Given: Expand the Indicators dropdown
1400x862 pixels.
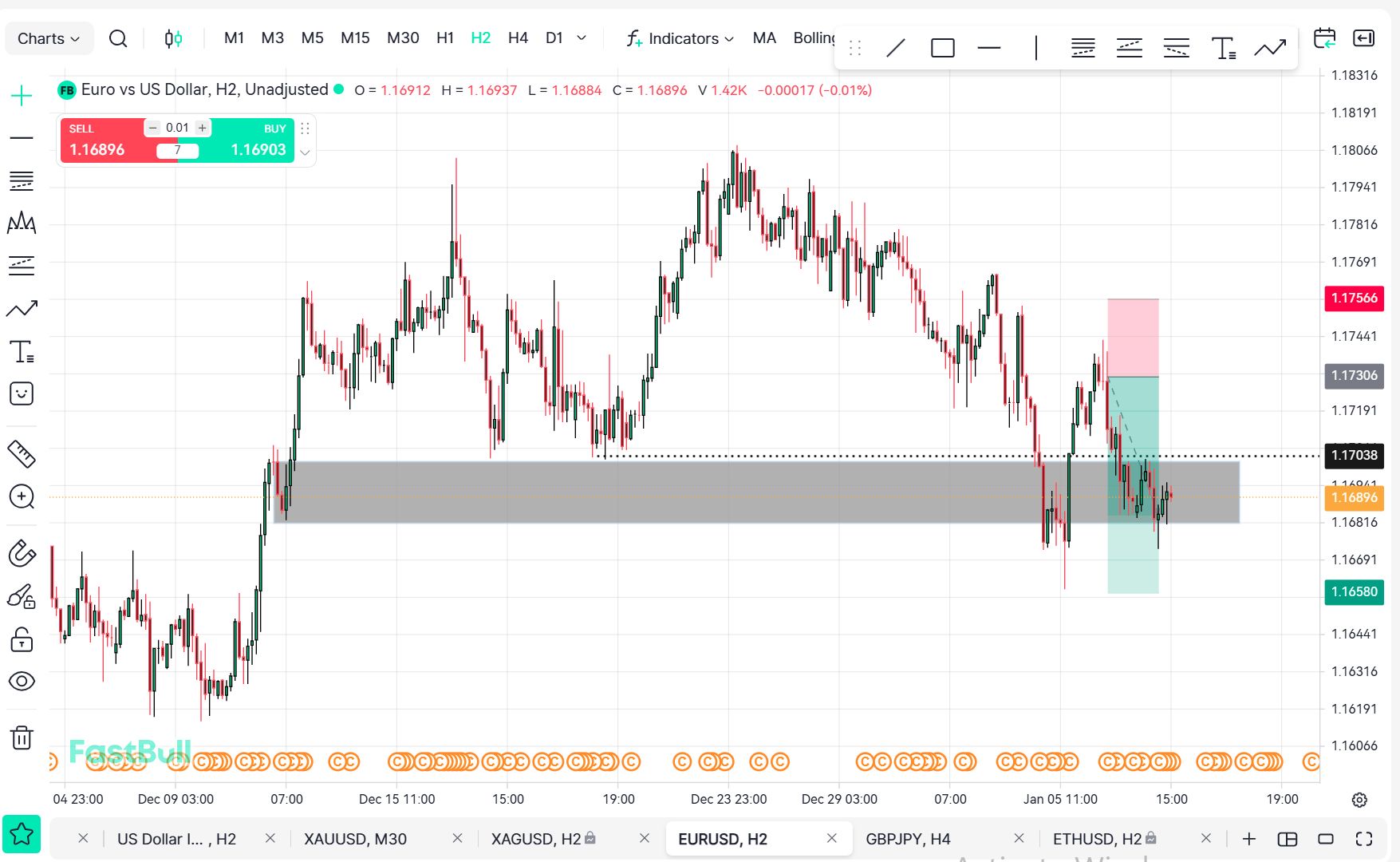Looking at the screenshot, I should coord(680,38).
